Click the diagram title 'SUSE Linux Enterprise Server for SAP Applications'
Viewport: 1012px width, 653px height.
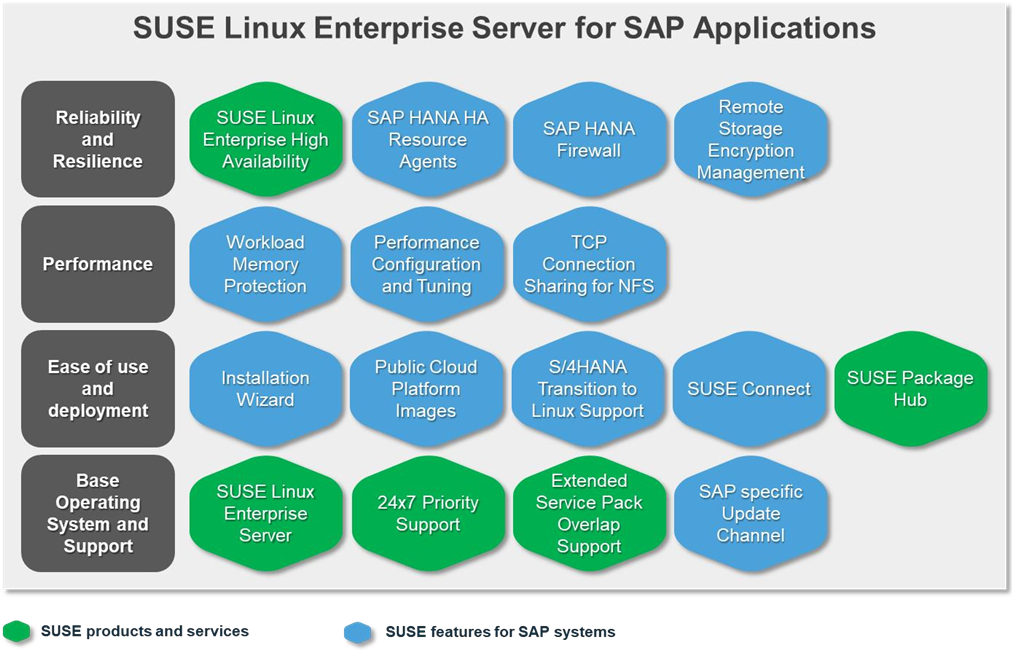504,28
